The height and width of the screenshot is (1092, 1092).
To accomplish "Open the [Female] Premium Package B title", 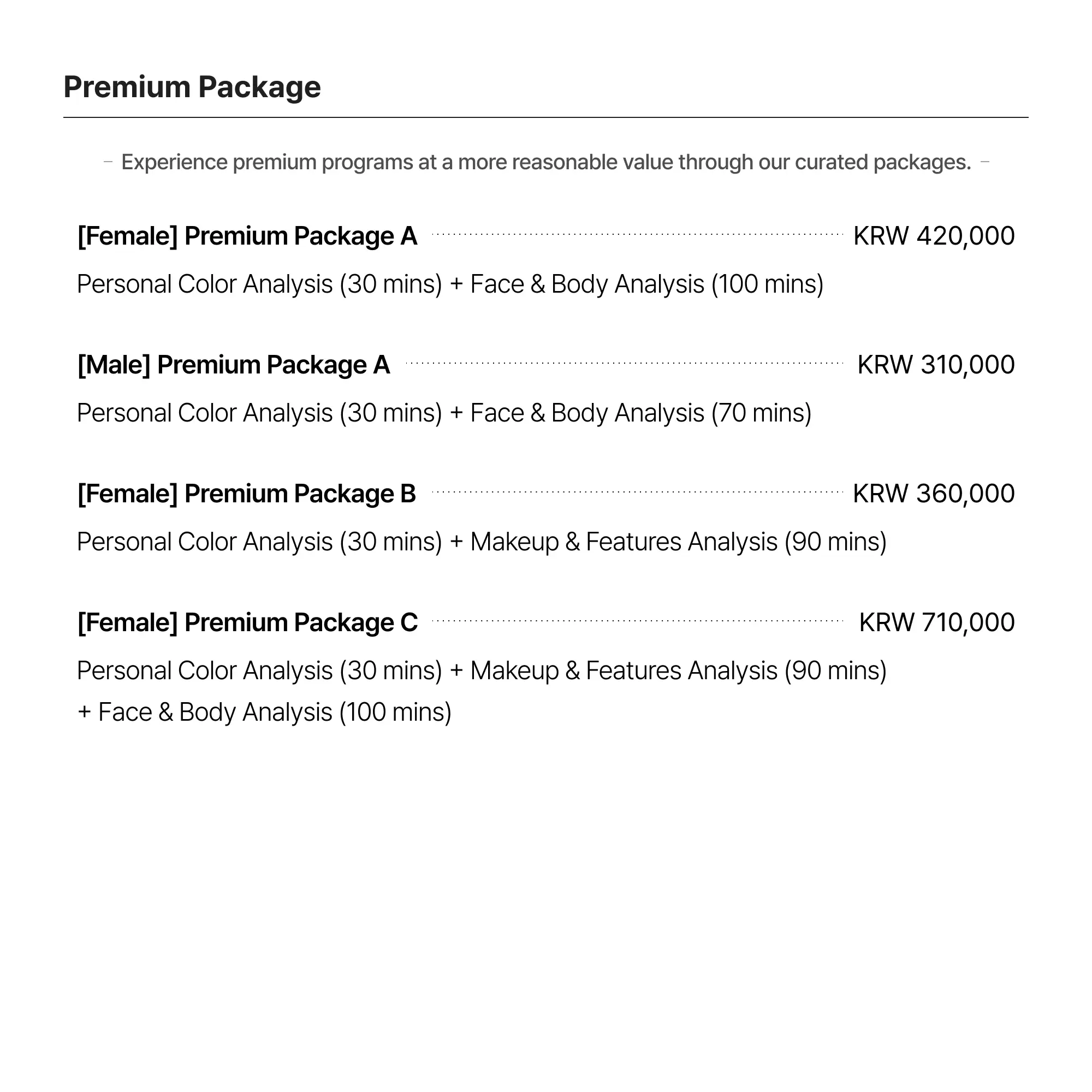I will tap(246, 494).
